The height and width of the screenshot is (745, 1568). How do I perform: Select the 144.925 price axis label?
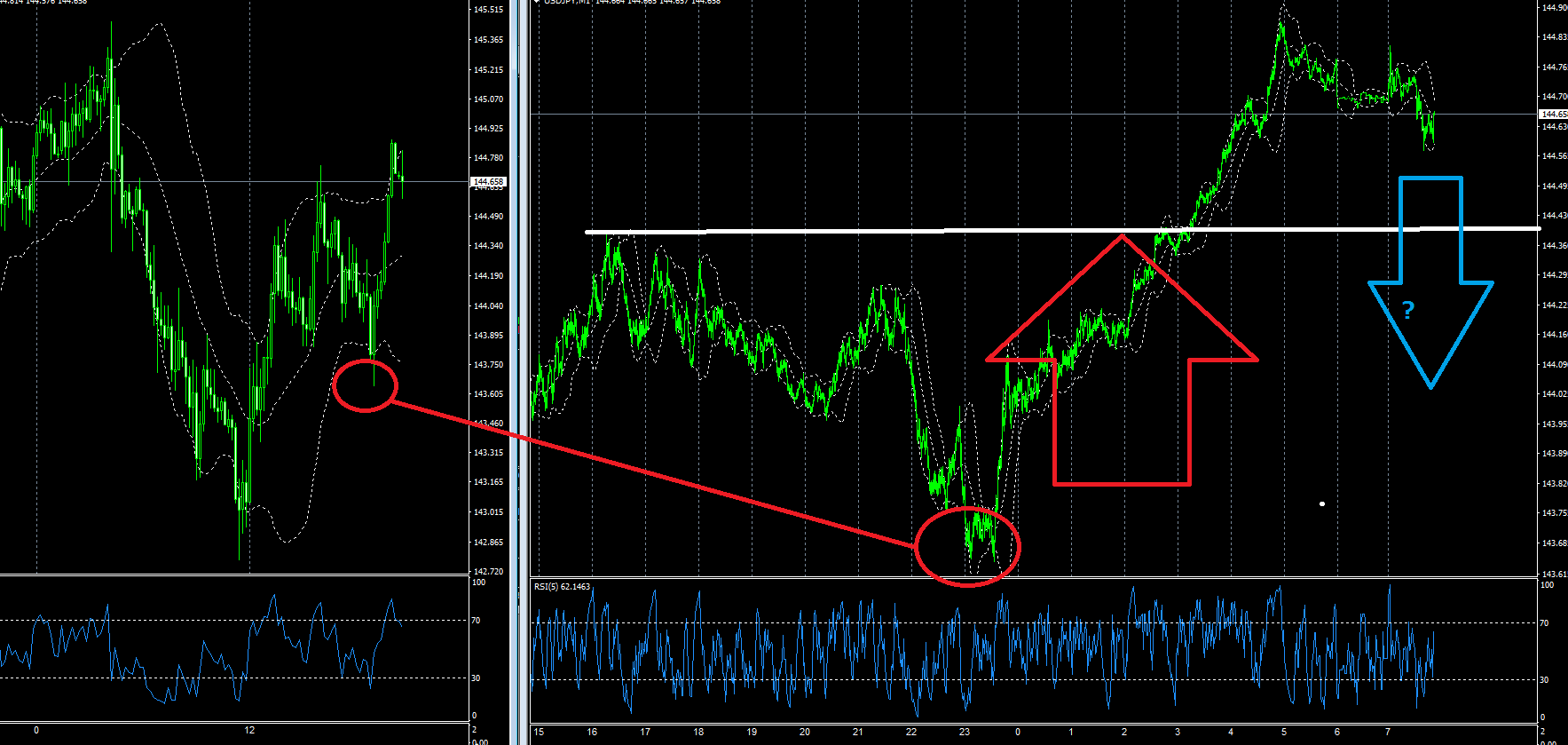489,128
